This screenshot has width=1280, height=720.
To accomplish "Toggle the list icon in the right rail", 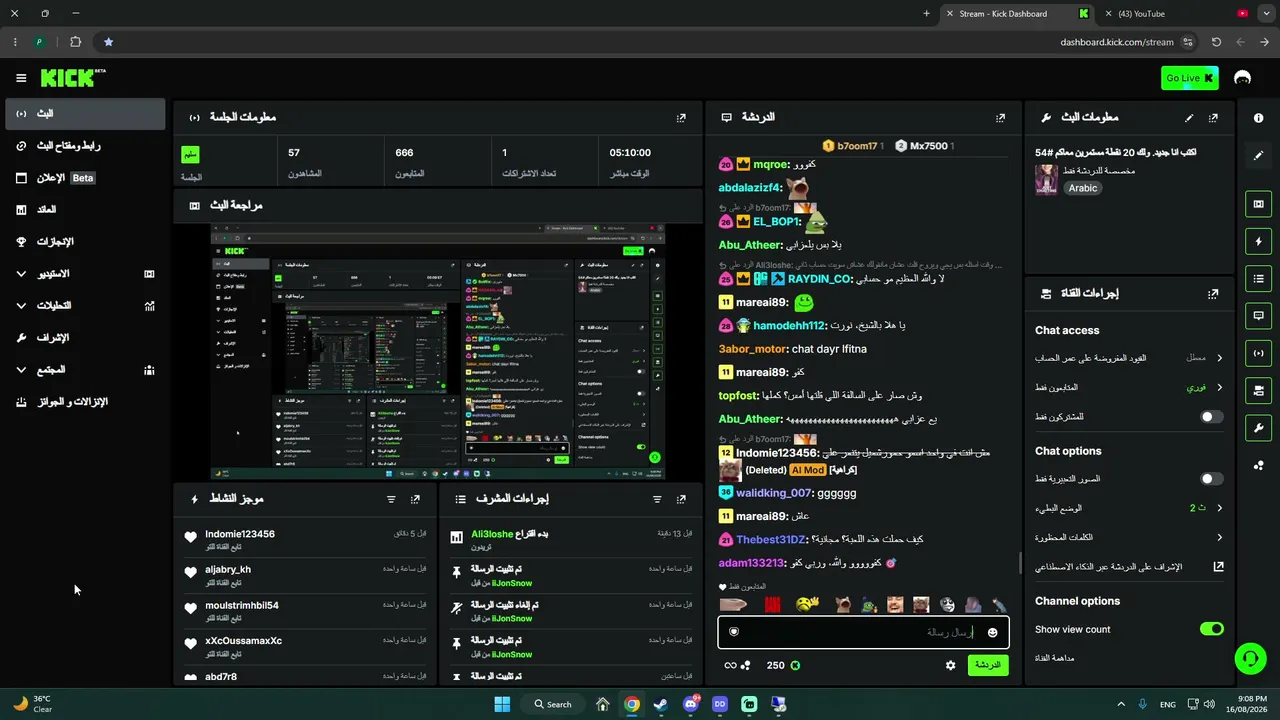I will coord(1258,278).
